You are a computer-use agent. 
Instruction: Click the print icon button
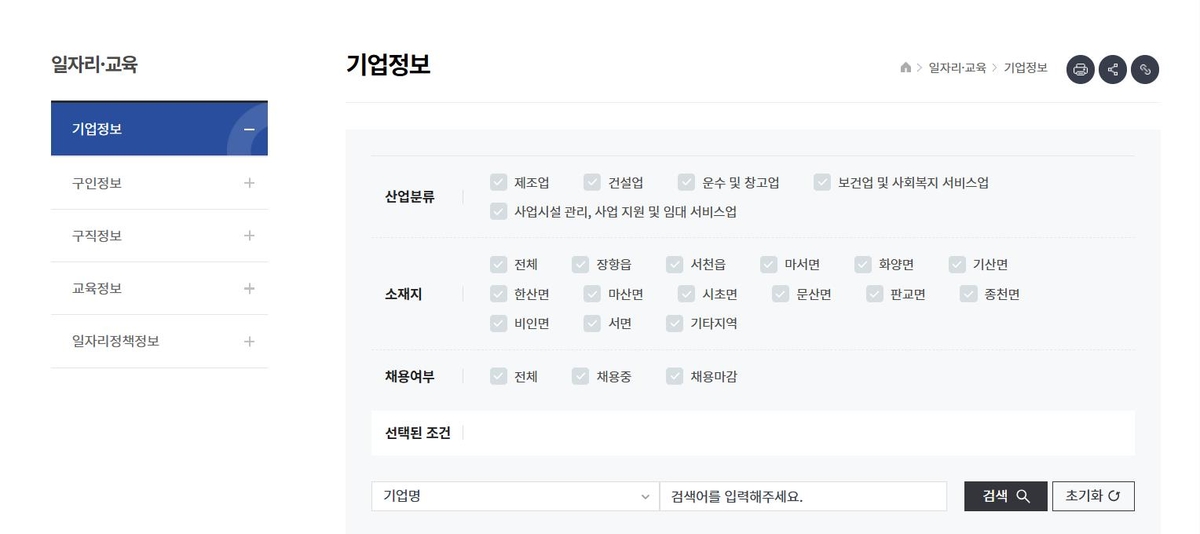point(1080,69)
